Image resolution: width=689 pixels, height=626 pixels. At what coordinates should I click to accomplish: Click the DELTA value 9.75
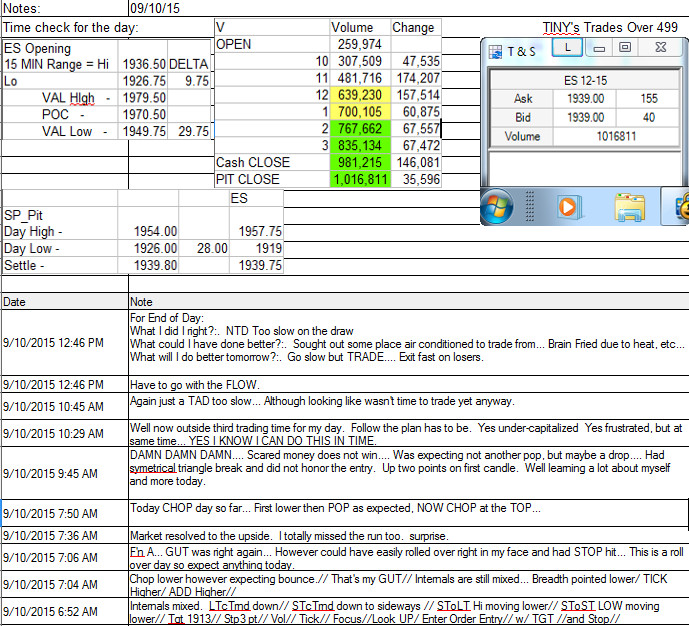tap(189, 81)
